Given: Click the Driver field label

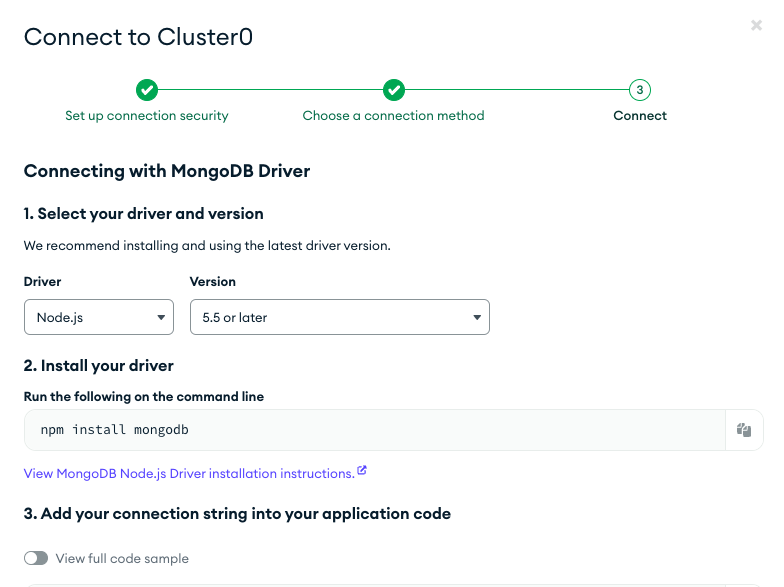Looking at the screenshot, I should (x=42, y=282).
